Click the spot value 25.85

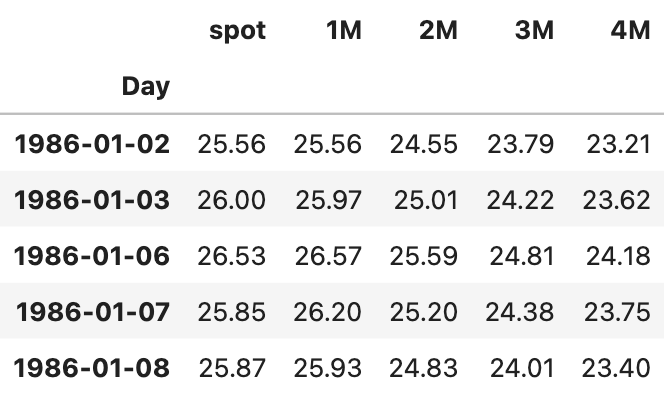coord(231,312)
